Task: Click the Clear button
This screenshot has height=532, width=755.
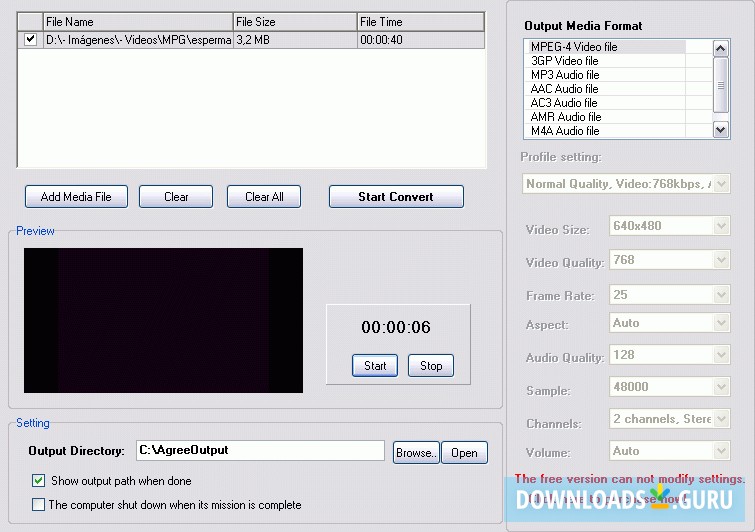Action: (176, 196)
